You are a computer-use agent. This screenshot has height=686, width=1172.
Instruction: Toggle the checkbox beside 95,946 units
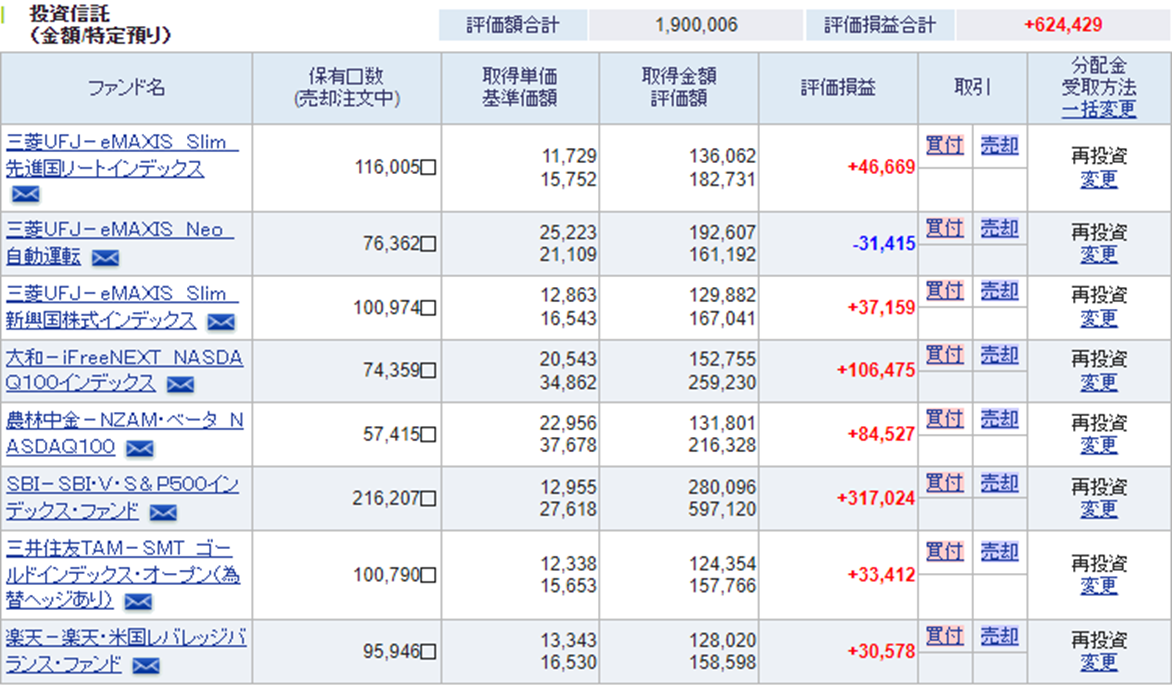428,652
